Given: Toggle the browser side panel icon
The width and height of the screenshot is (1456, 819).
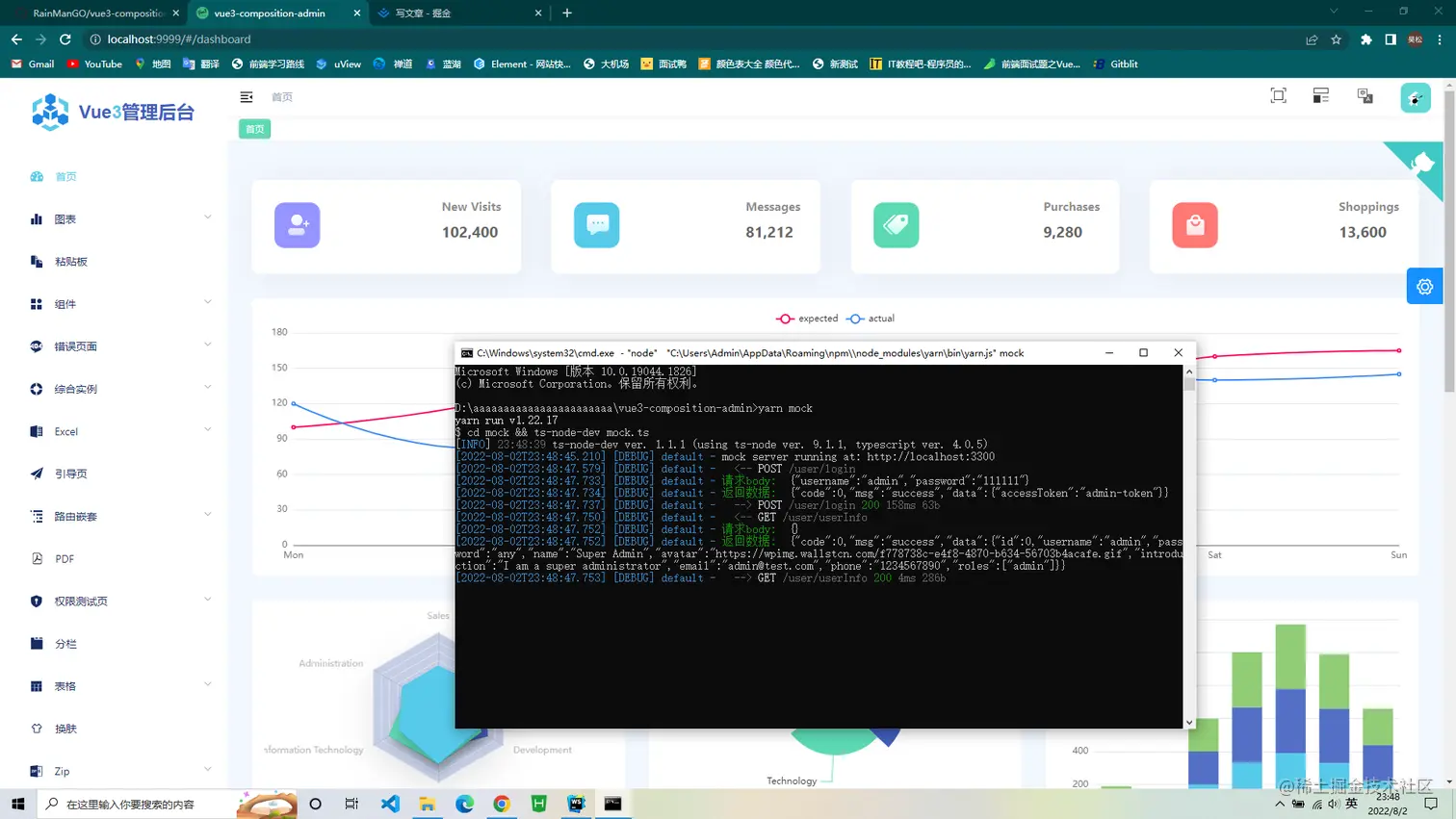Looking at the screenshot, I should tap(1391, 39).
